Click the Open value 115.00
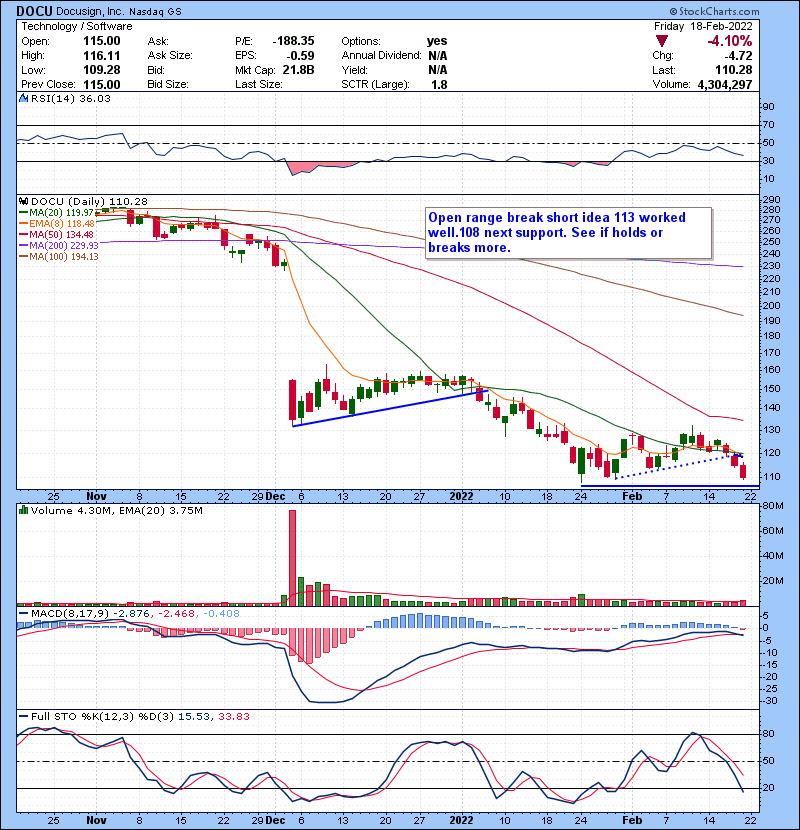 click(x=102, y=41)
